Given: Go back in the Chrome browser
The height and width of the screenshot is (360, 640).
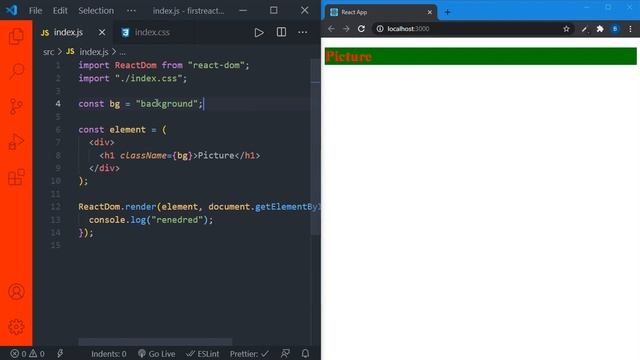Looking at the screenshot, I should (x=331, y=29).
